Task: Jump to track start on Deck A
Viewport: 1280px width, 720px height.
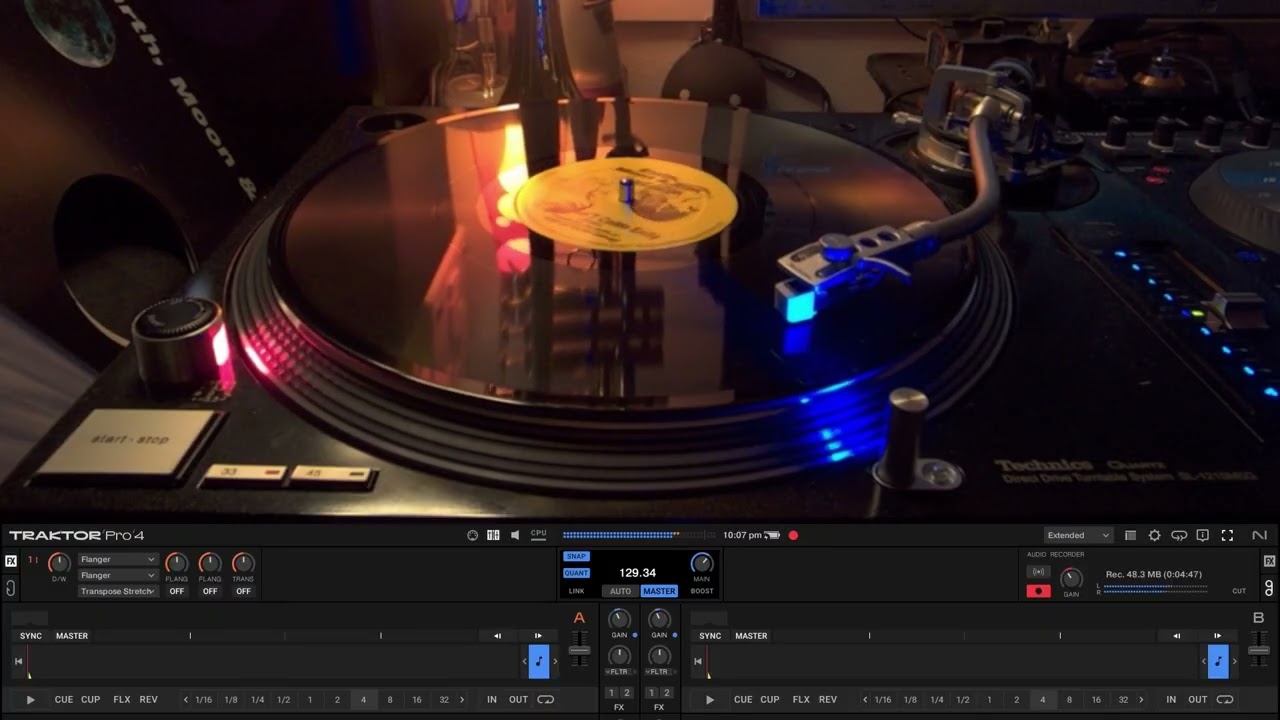Action: (x=18, y=661)
